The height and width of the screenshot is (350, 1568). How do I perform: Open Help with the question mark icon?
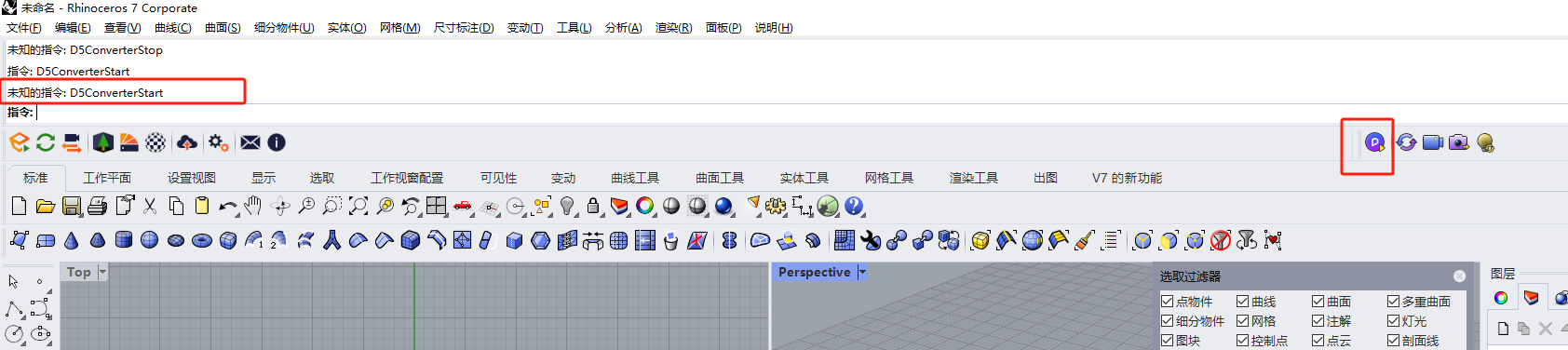click(854, 206)
